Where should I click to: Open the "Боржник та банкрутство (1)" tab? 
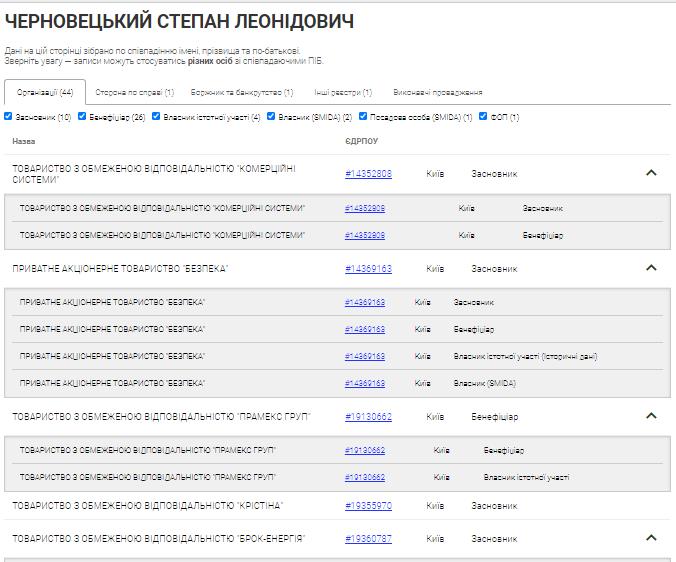(242, 92)
